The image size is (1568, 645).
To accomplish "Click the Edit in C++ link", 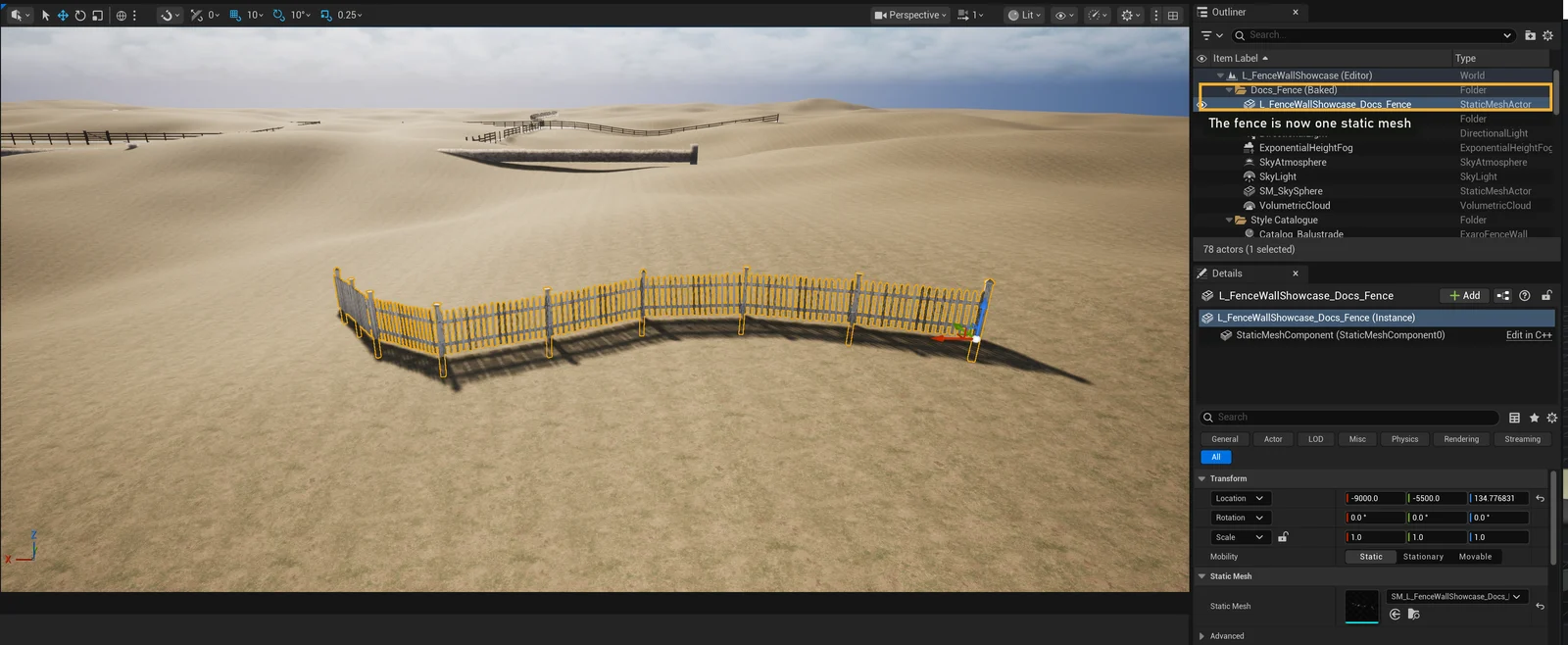I will coord(1529,335).
